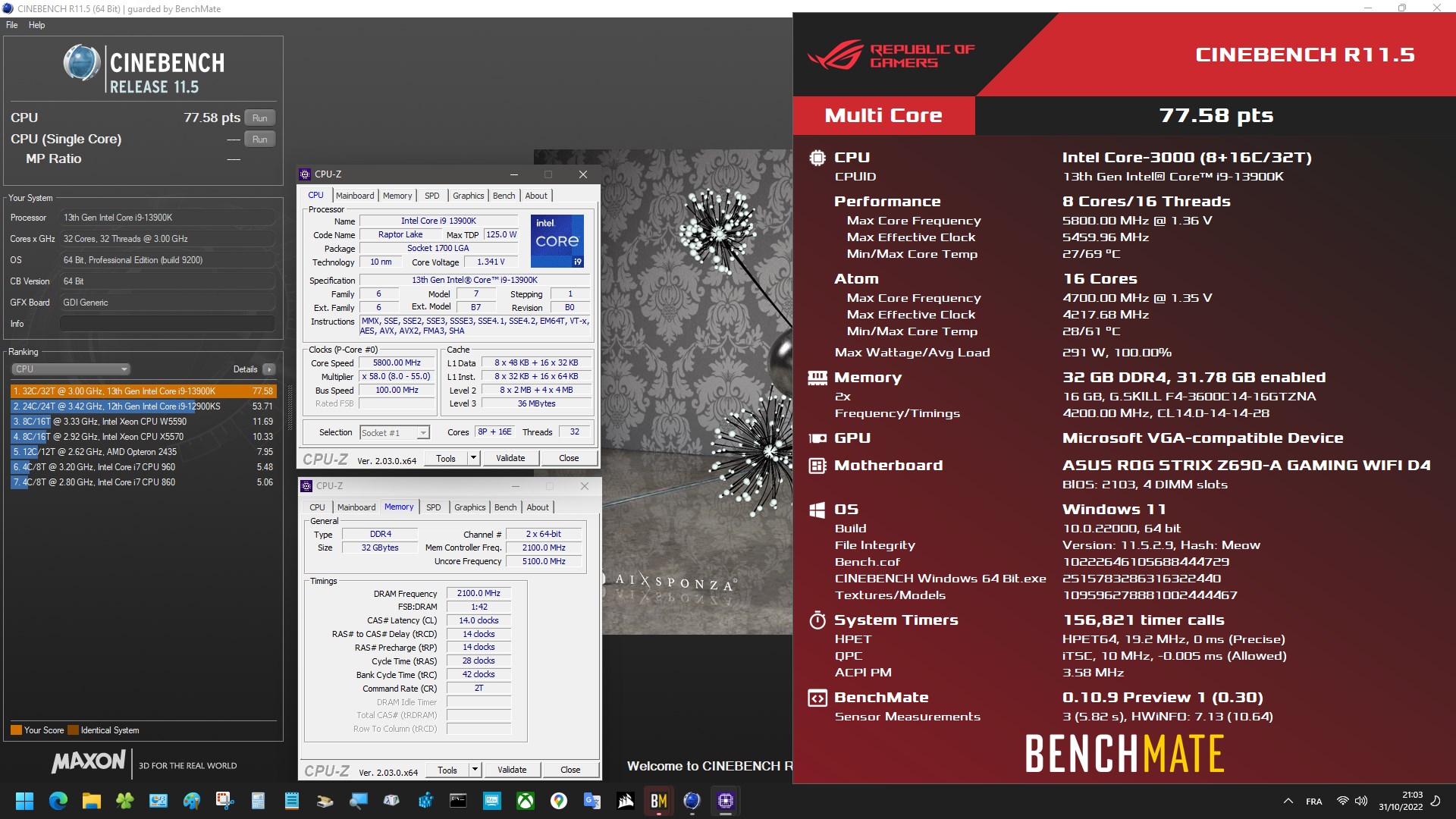Show hidden system tray icons
Image resolution: width=1456 pixels, height=819 pixels.
(x=1288, y=801)
